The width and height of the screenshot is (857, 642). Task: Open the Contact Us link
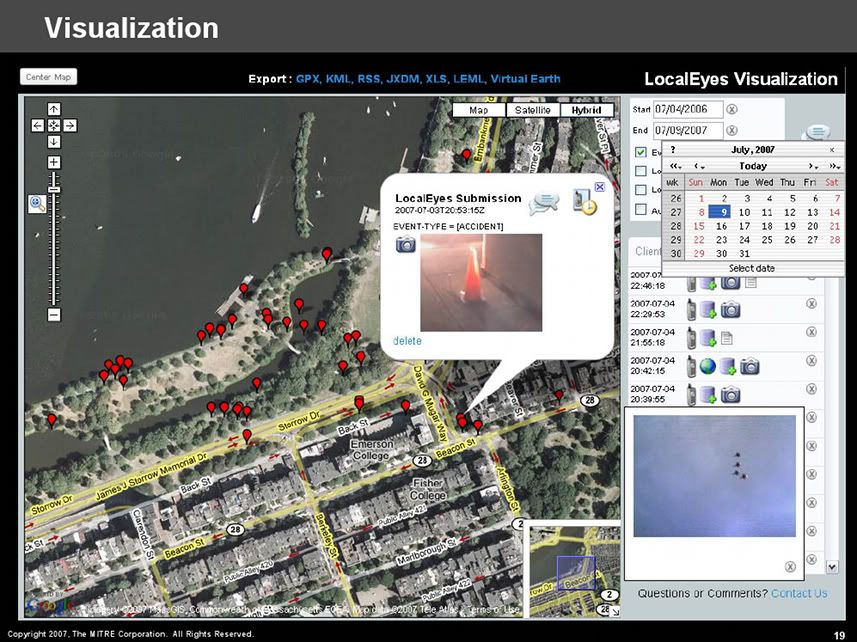coord(799,593)
